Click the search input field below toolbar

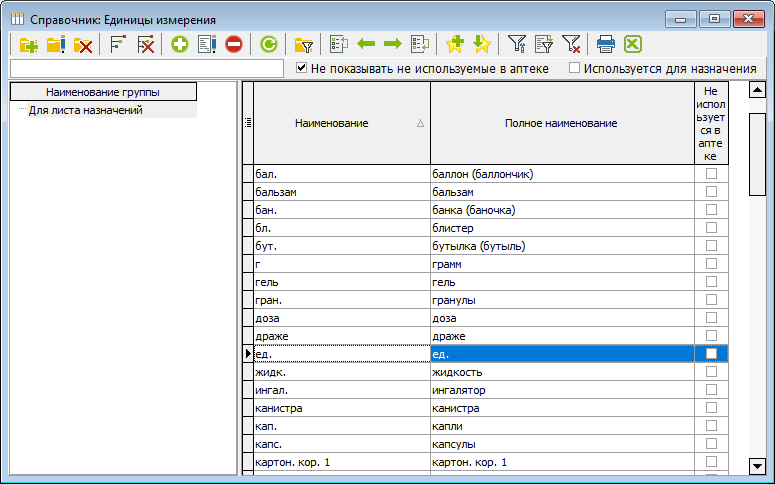pyautogui.click(x=146, y=68)
